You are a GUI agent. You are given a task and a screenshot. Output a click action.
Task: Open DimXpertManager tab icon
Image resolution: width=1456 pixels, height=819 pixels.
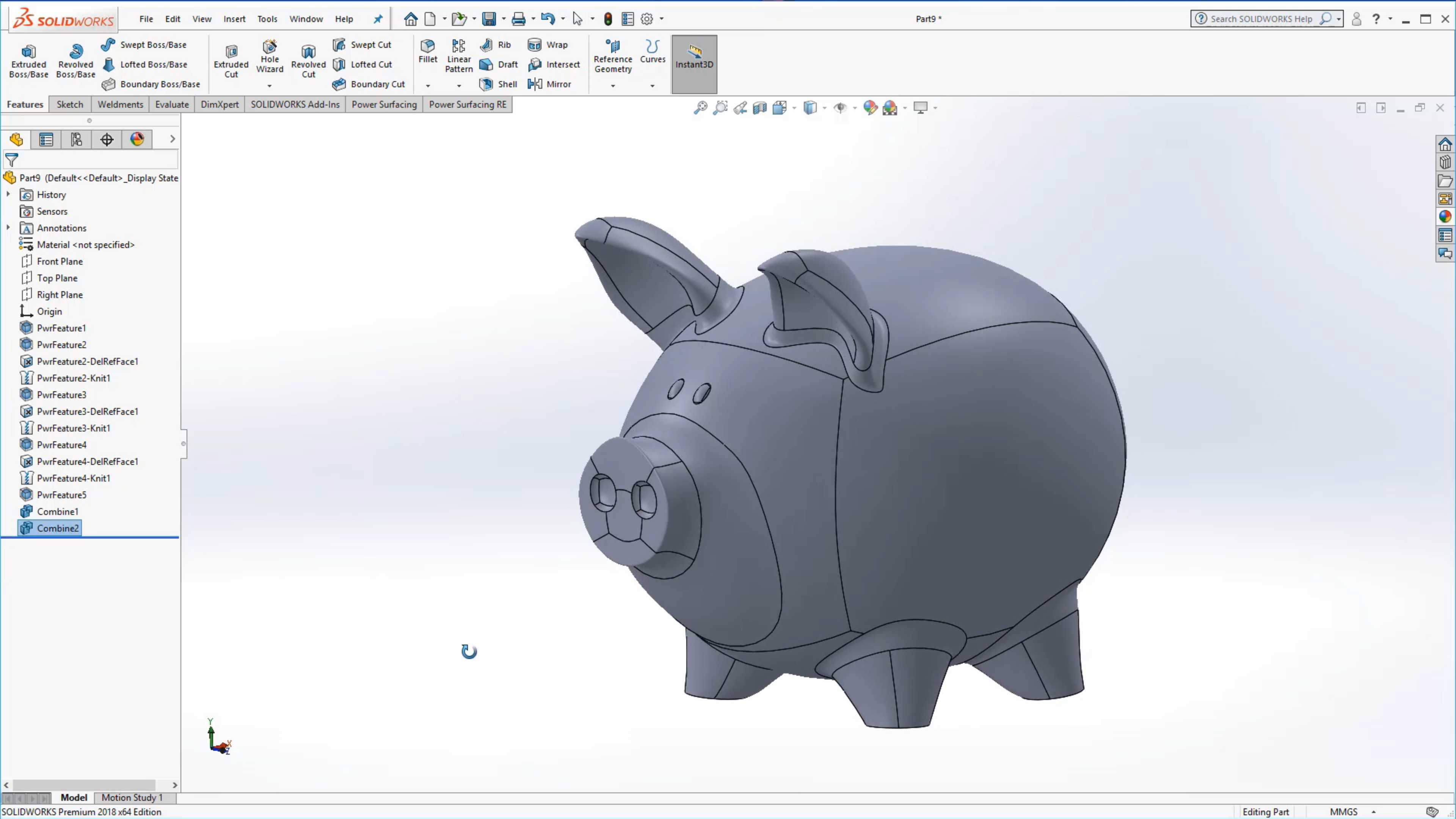tap(107, 140)
